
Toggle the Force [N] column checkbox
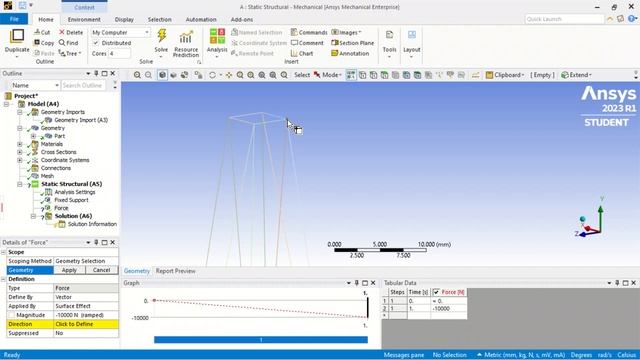tap(436, 292)
